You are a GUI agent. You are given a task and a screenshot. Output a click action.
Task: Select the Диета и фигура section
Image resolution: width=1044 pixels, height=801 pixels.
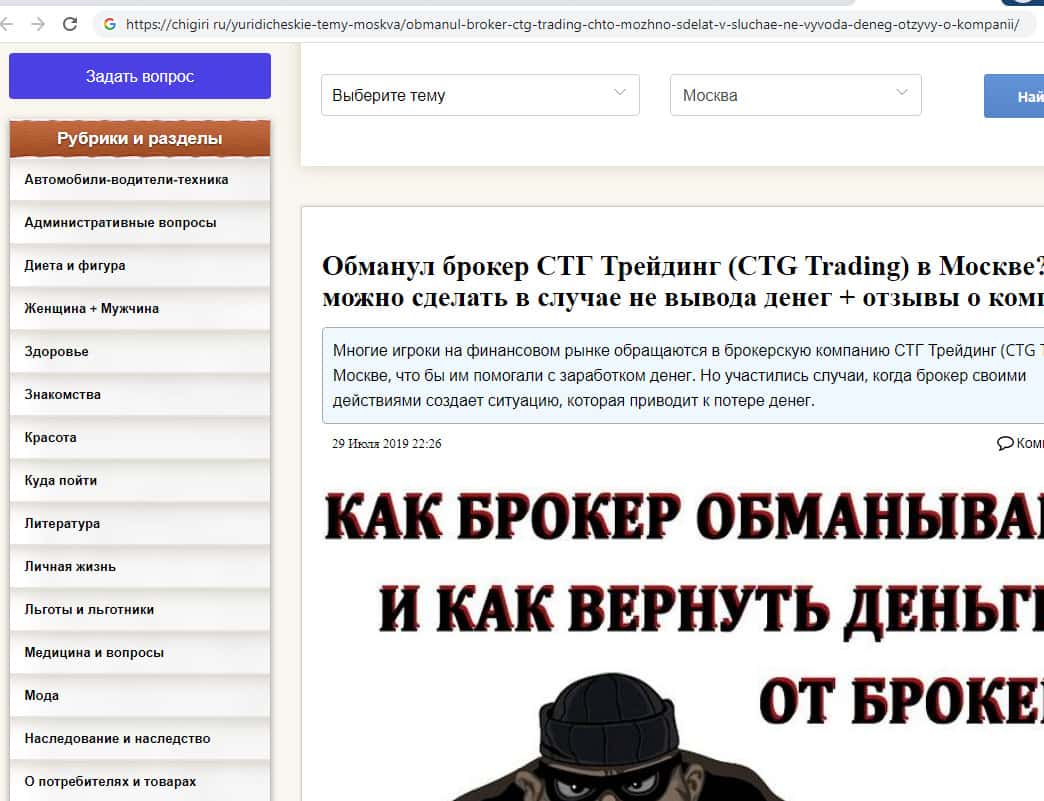click(140, 265)
